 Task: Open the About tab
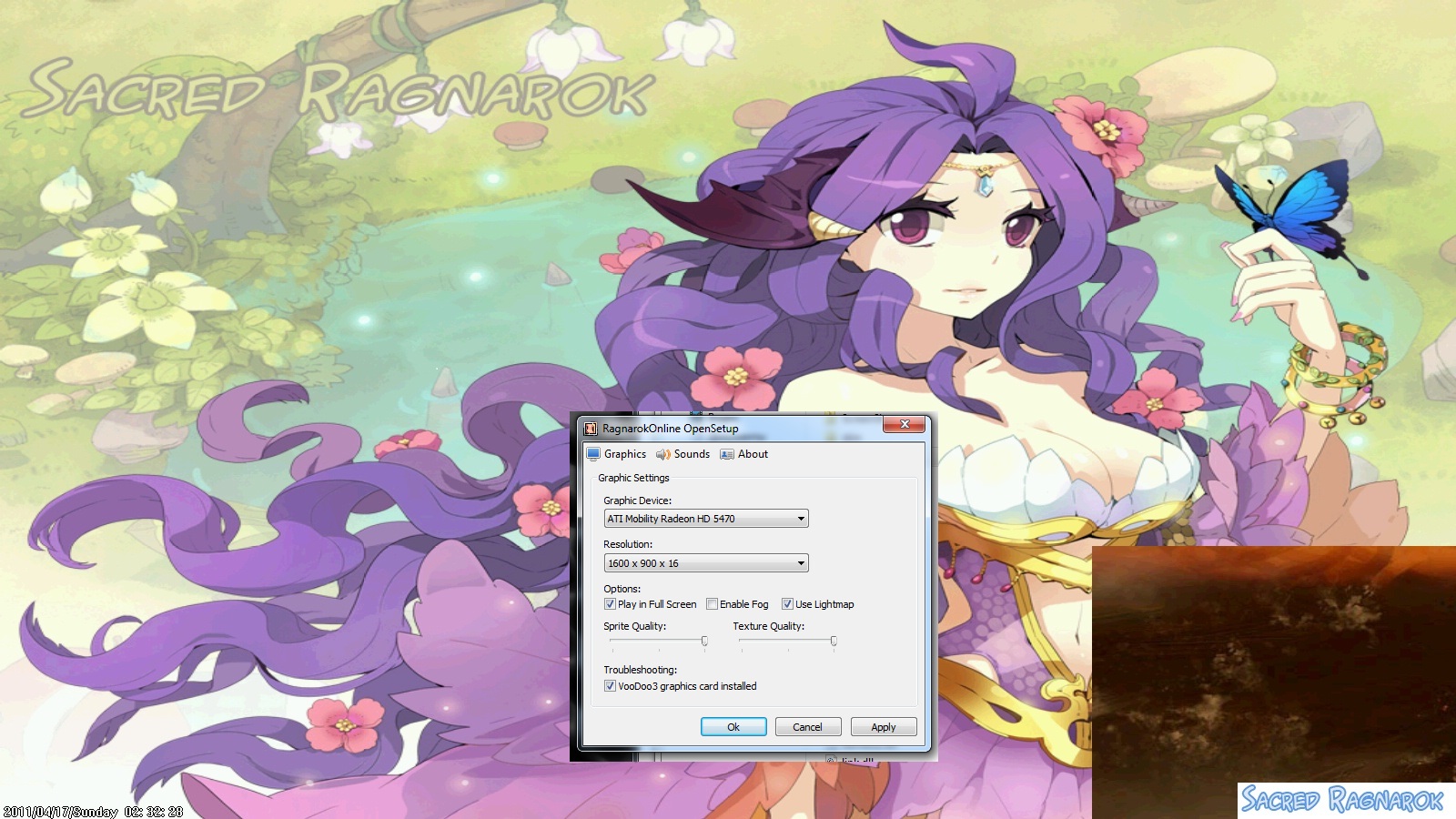pyautogui.click(x=744, y=454)
